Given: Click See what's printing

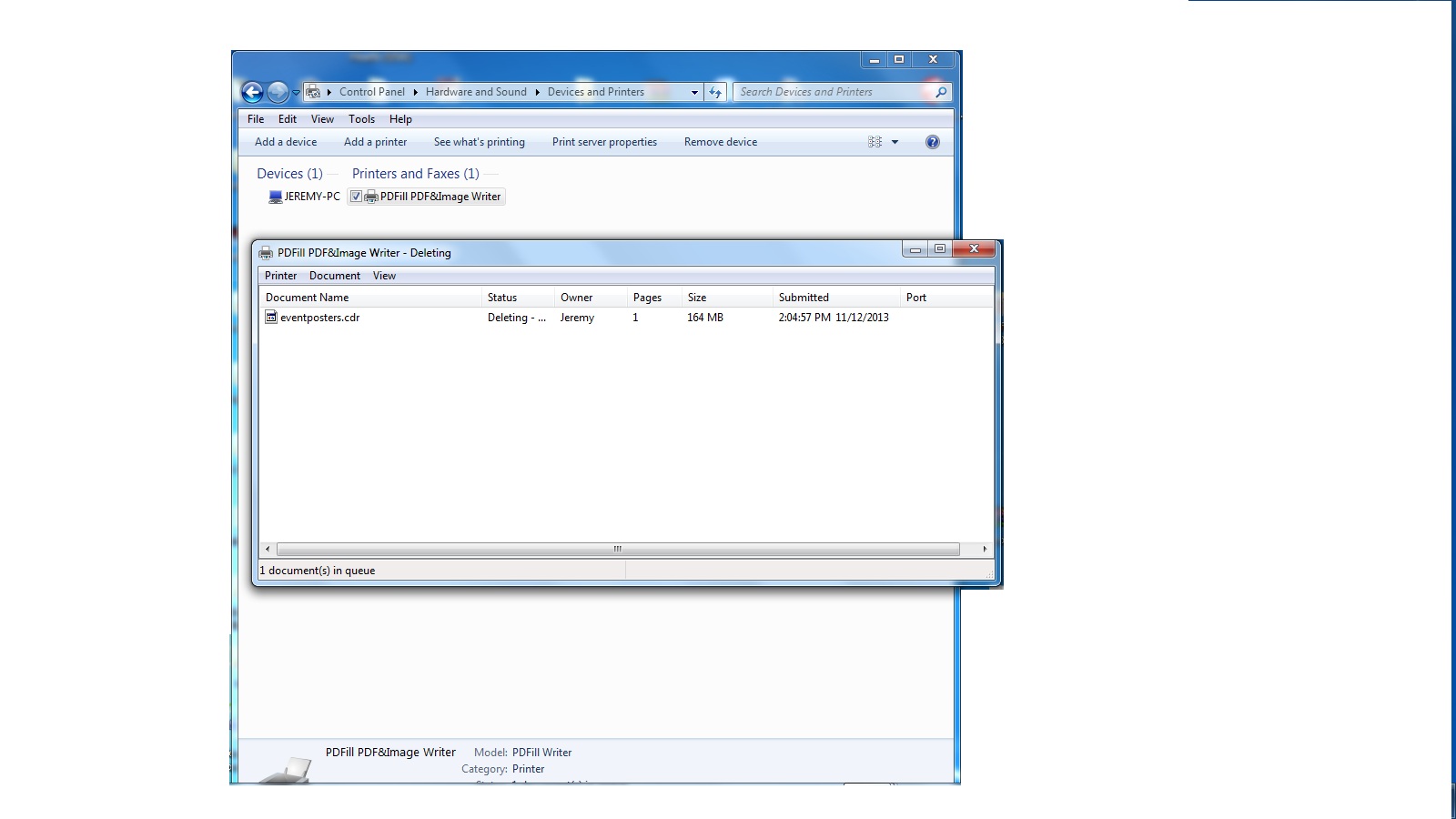Looking at the screenshot, I should coord(480,142).
